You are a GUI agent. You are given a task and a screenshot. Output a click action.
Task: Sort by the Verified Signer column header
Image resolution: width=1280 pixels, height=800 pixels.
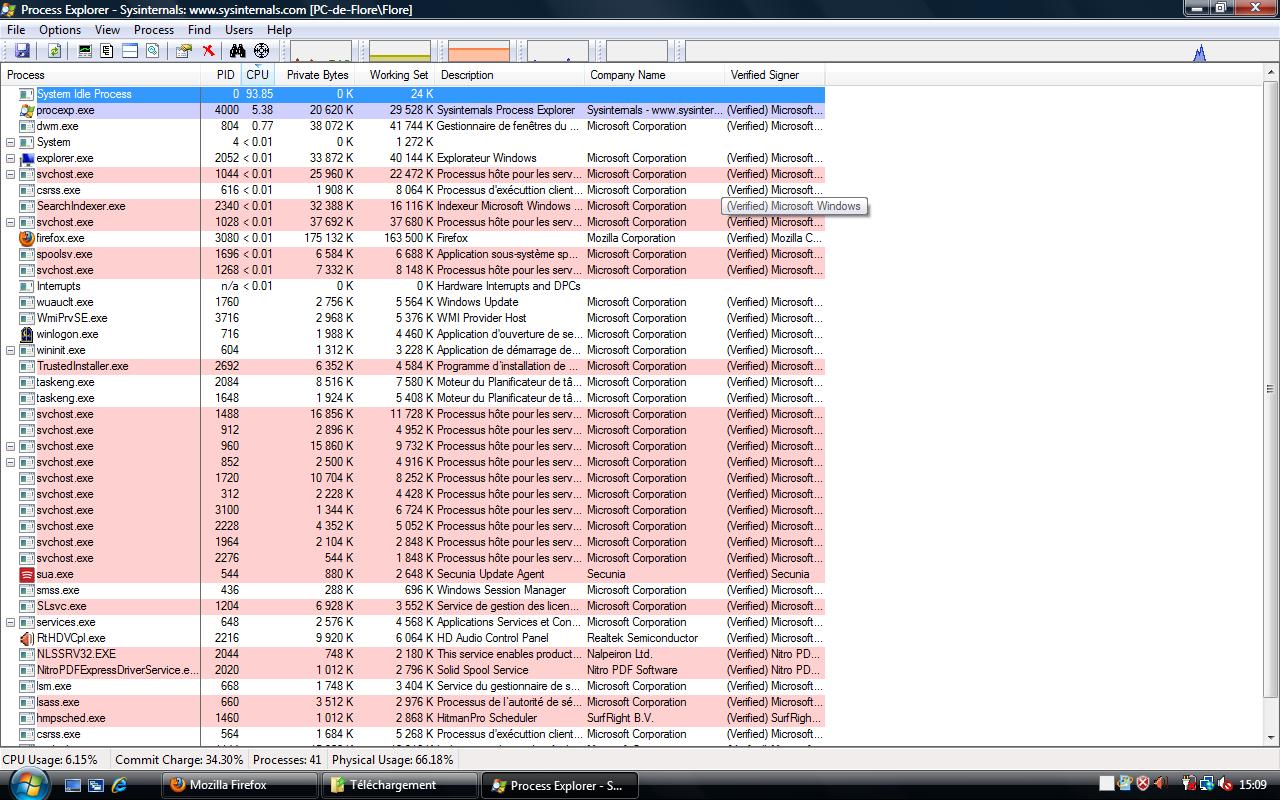pyautogui.click(x=775, y=75)
